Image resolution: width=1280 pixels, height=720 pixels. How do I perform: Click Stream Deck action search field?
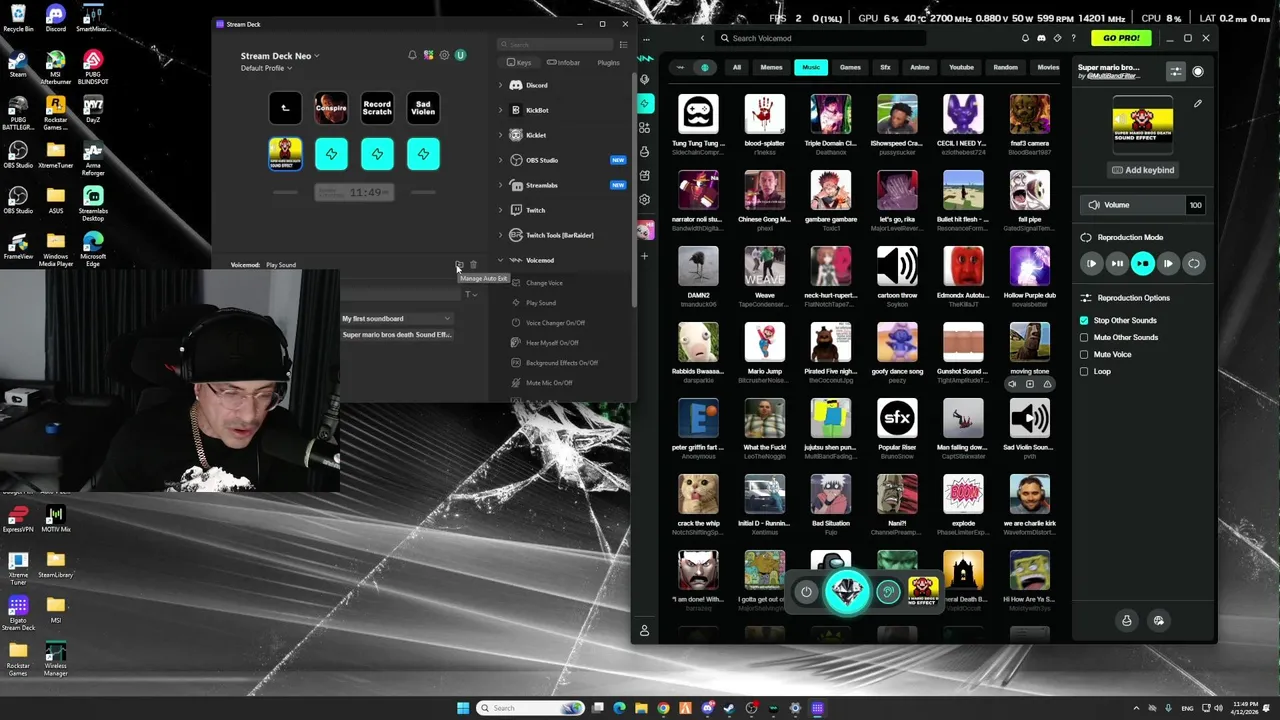(x=555, y=45)
